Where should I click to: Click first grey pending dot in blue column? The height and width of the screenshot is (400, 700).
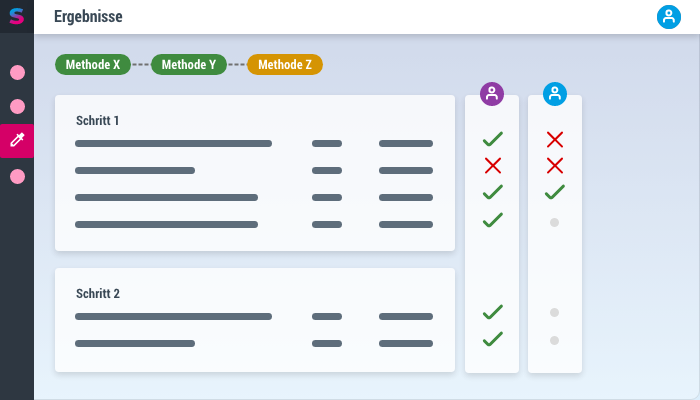(x=554, y=222)
